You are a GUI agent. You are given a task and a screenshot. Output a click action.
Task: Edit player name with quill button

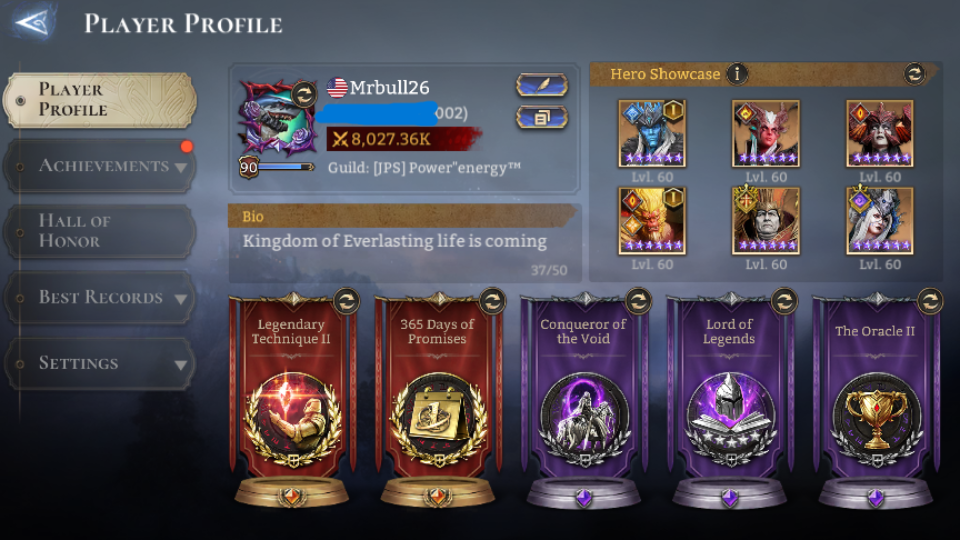point(542,85)
